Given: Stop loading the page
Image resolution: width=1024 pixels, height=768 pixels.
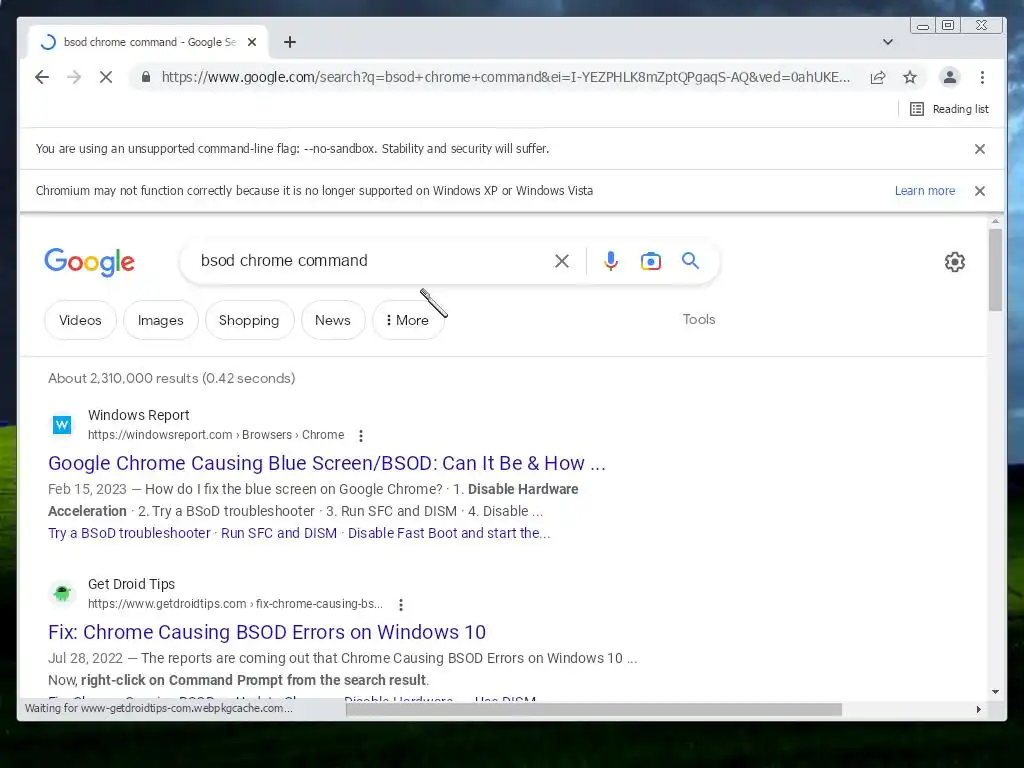Looking at the screenshot, I should click(106, 77).
